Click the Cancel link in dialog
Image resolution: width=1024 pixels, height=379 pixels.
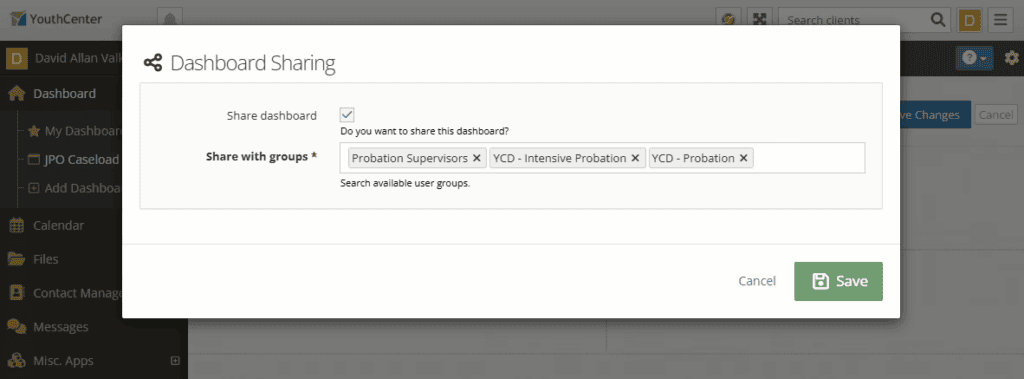(757, 281)
